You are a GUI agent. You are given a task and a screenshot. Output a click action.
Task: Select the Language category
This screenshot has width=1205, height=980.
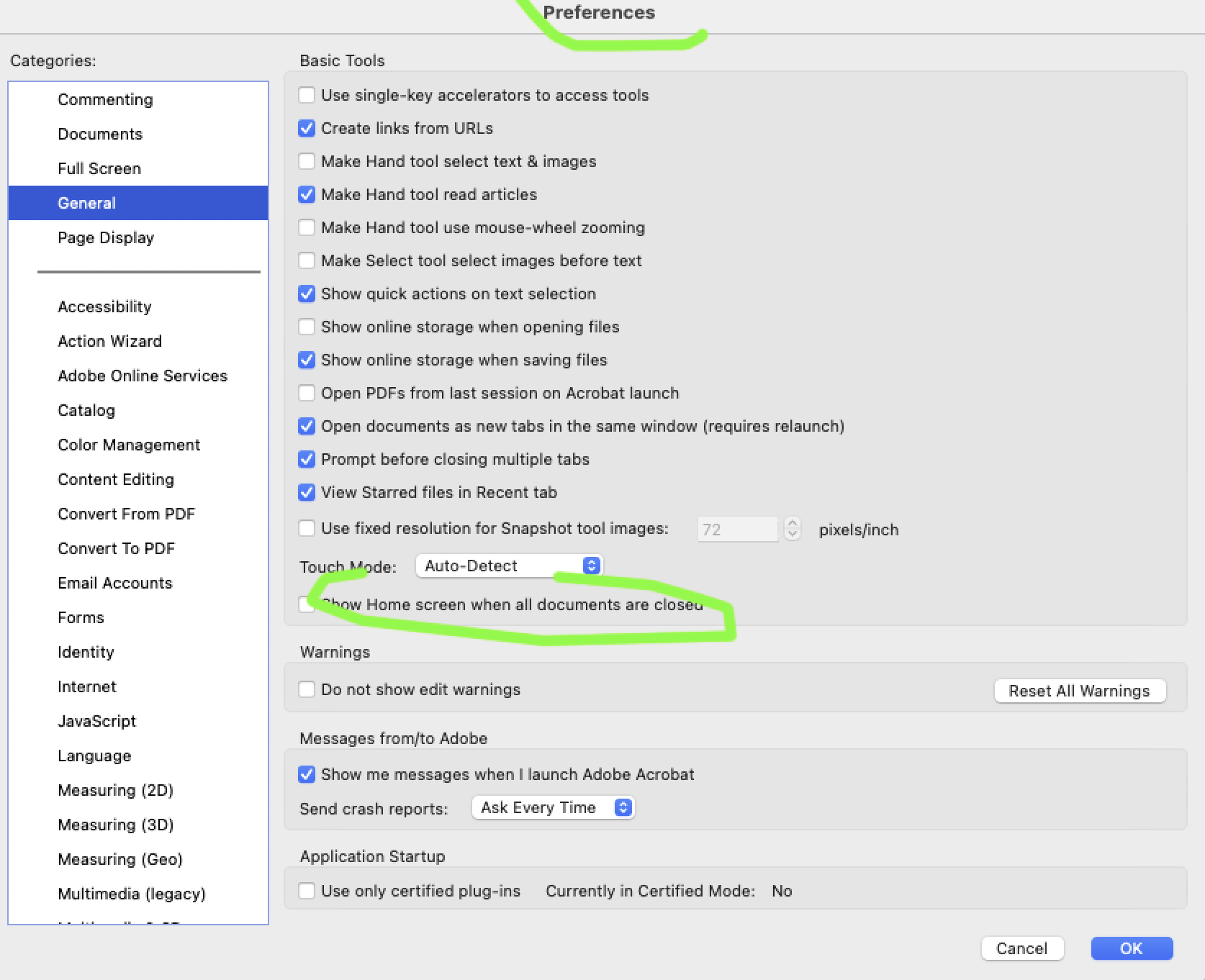point(138,756)
